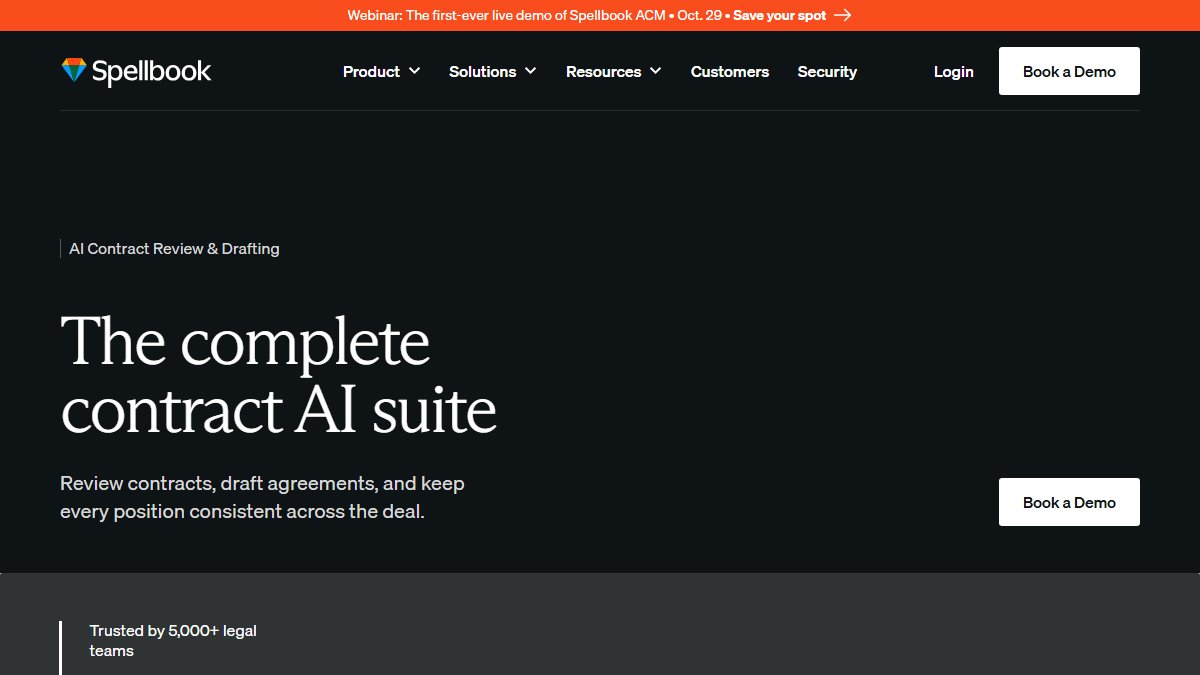The height and width of the screenshot is (675, 1200).
Task: Click the Spellbook gem logo icon
Action: [74, 70]
